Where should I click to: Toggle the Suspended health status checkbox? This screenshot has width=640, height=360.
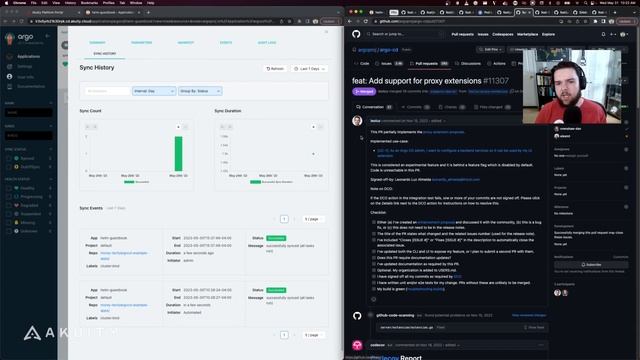[x=9, y=214]
